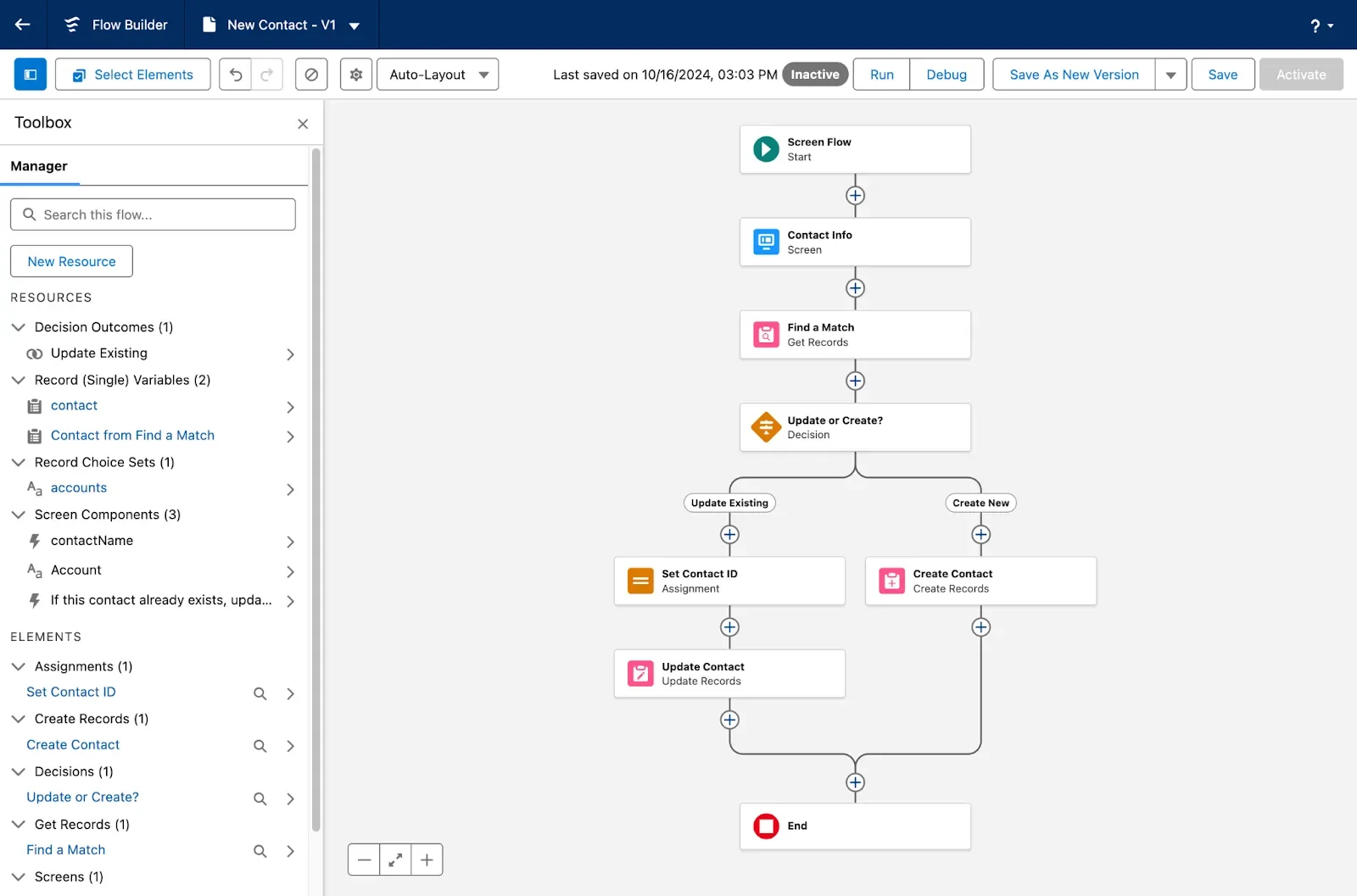Add element after Screen Flow Start
The width and height of the screenshot is (1357, 896).
coord(855,196)
